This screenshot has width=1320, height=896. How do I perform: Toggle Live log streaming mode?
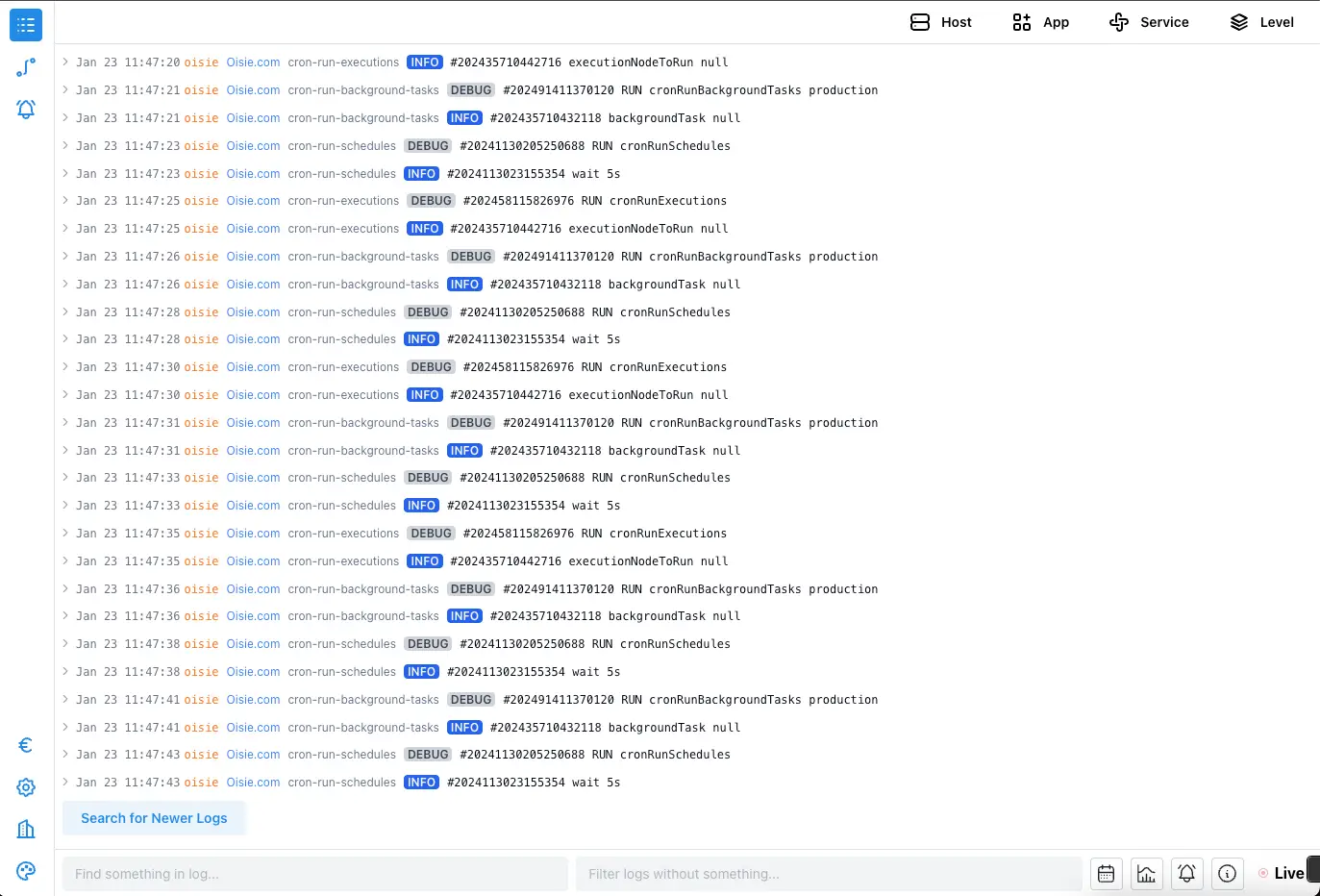(x=1283, y=873)
